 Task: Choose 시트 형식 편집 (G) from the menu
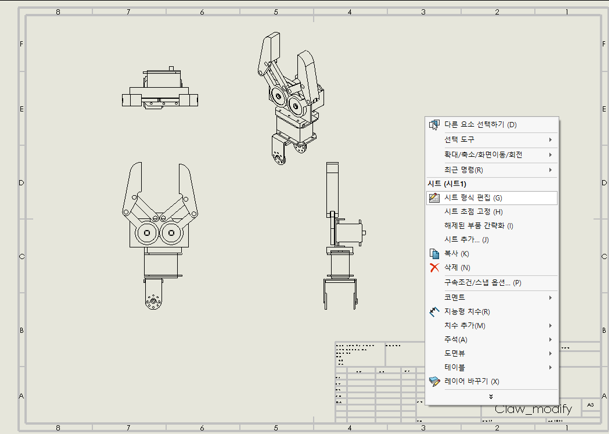492,198
